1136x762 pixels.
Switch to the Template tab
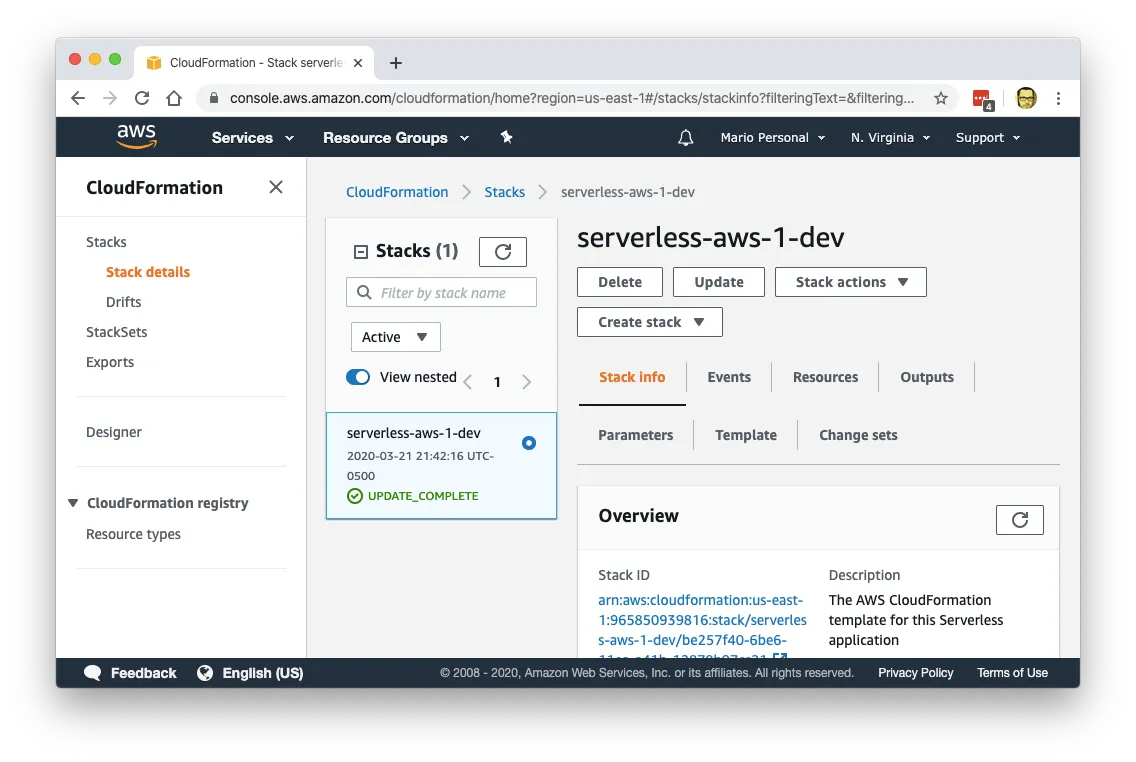pos(746,435)
